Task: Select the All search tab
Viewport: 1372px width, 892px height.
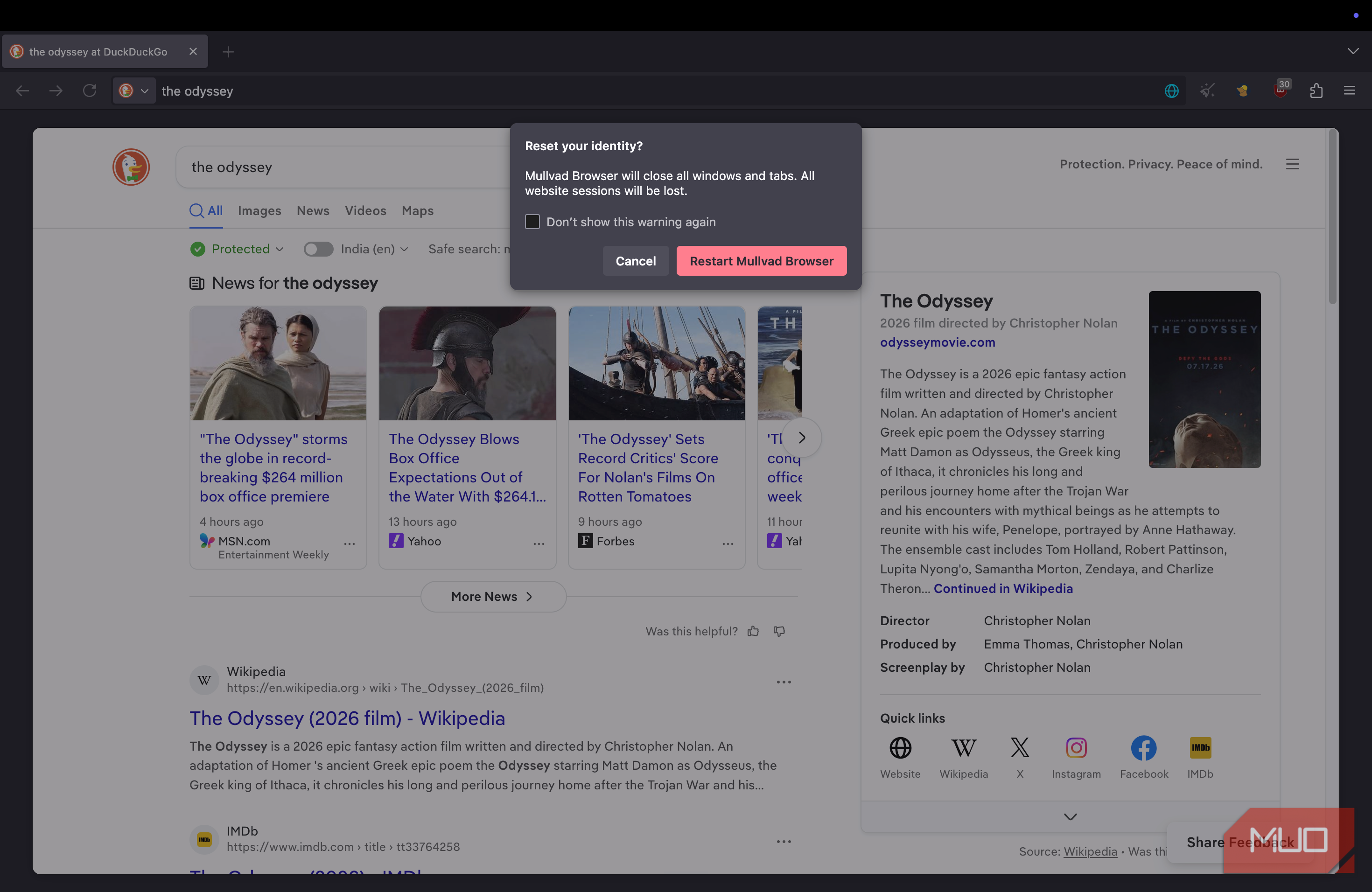Action: pos(206,211)
